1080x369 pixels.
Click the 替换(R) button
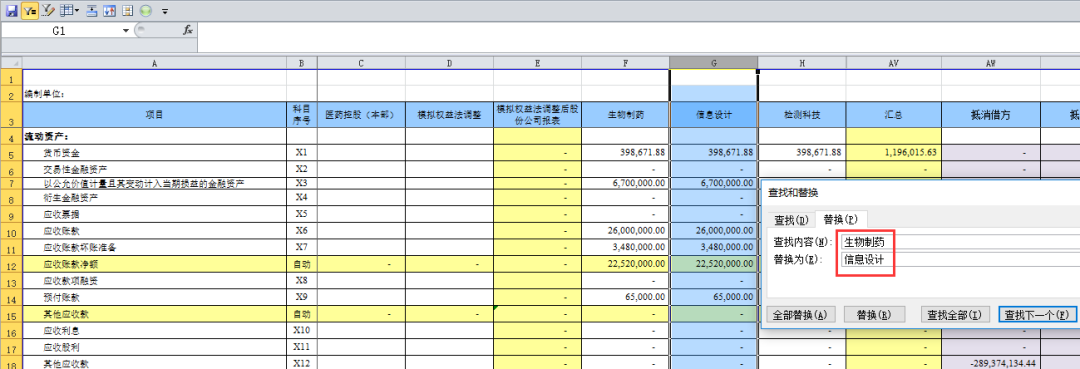click(x=874, y=315)
